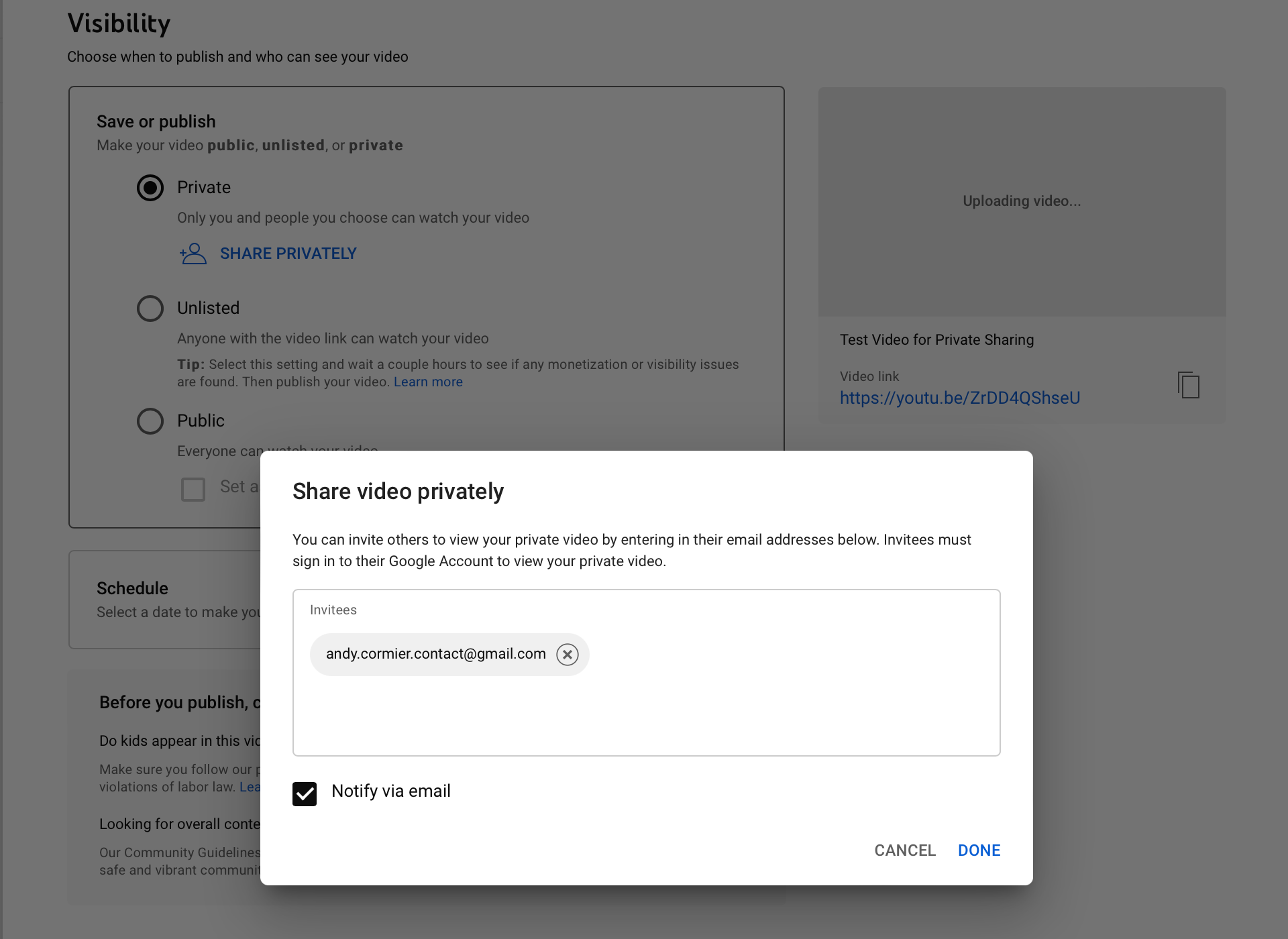This screenshot has height=939, width=1288.
Task: Select the Private radio button
Action: [x=150, y=188]
